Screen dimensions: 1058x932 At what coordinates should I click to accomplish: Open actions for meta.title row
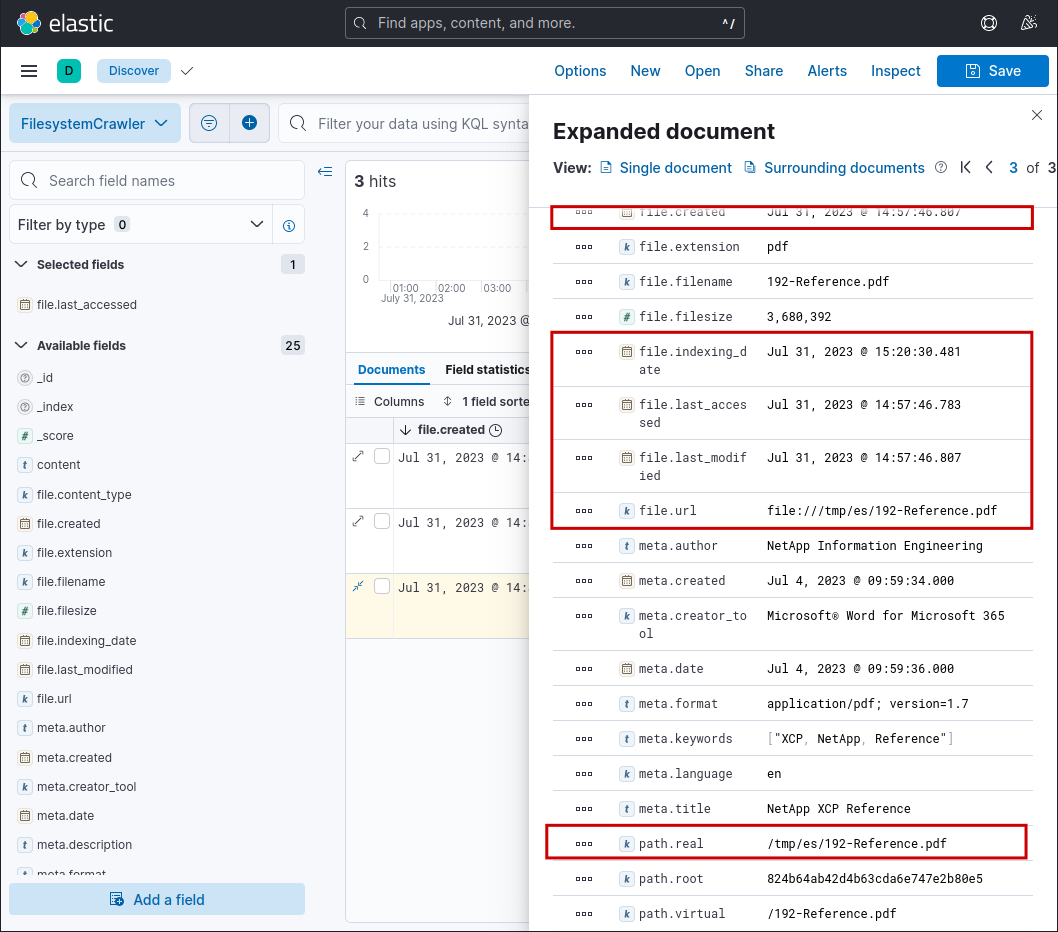pos(584,809)
